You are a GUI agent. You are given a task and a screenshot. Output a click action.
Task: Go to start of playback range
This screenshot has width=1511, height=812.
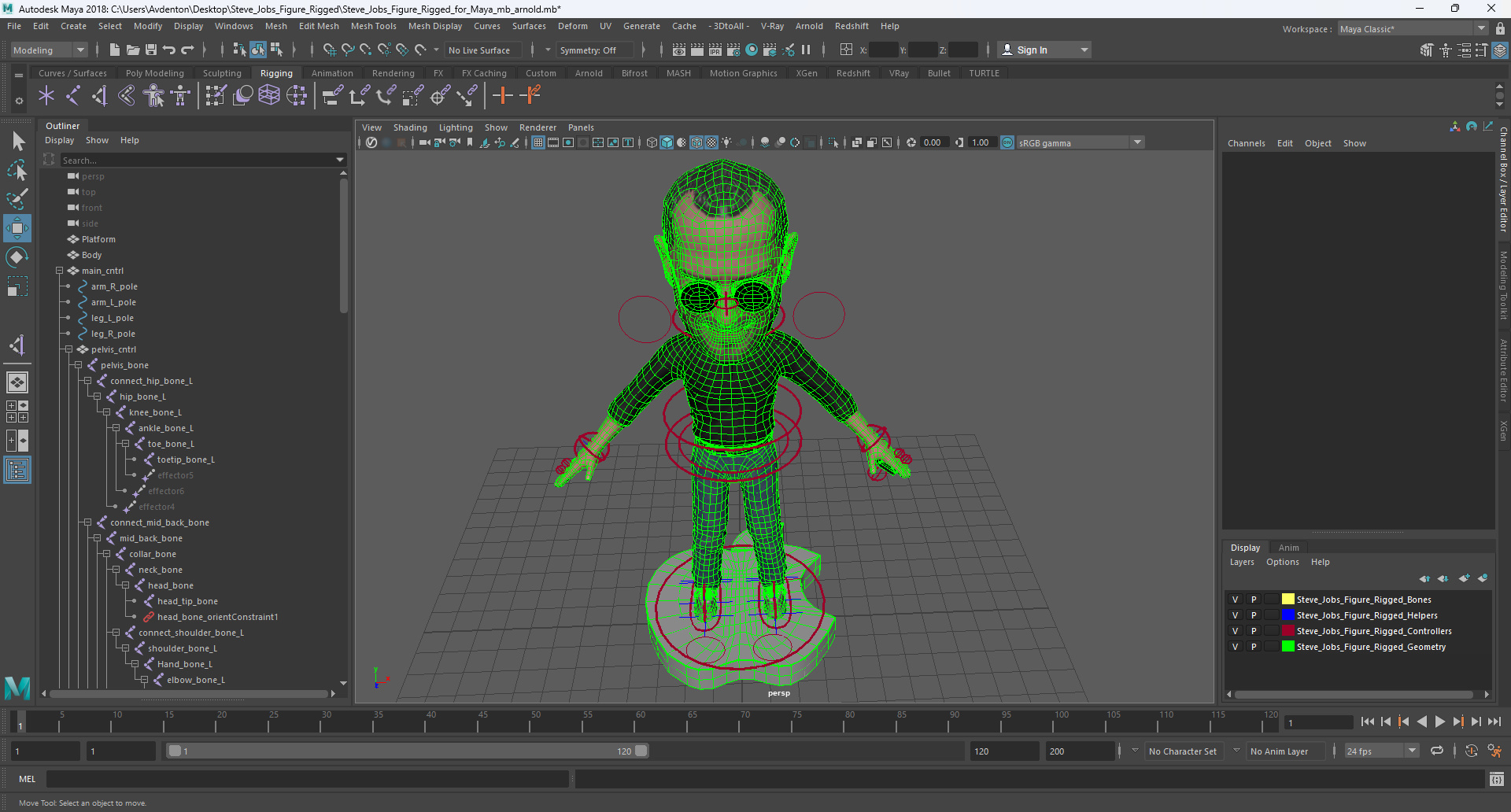tap(1367, 722)
